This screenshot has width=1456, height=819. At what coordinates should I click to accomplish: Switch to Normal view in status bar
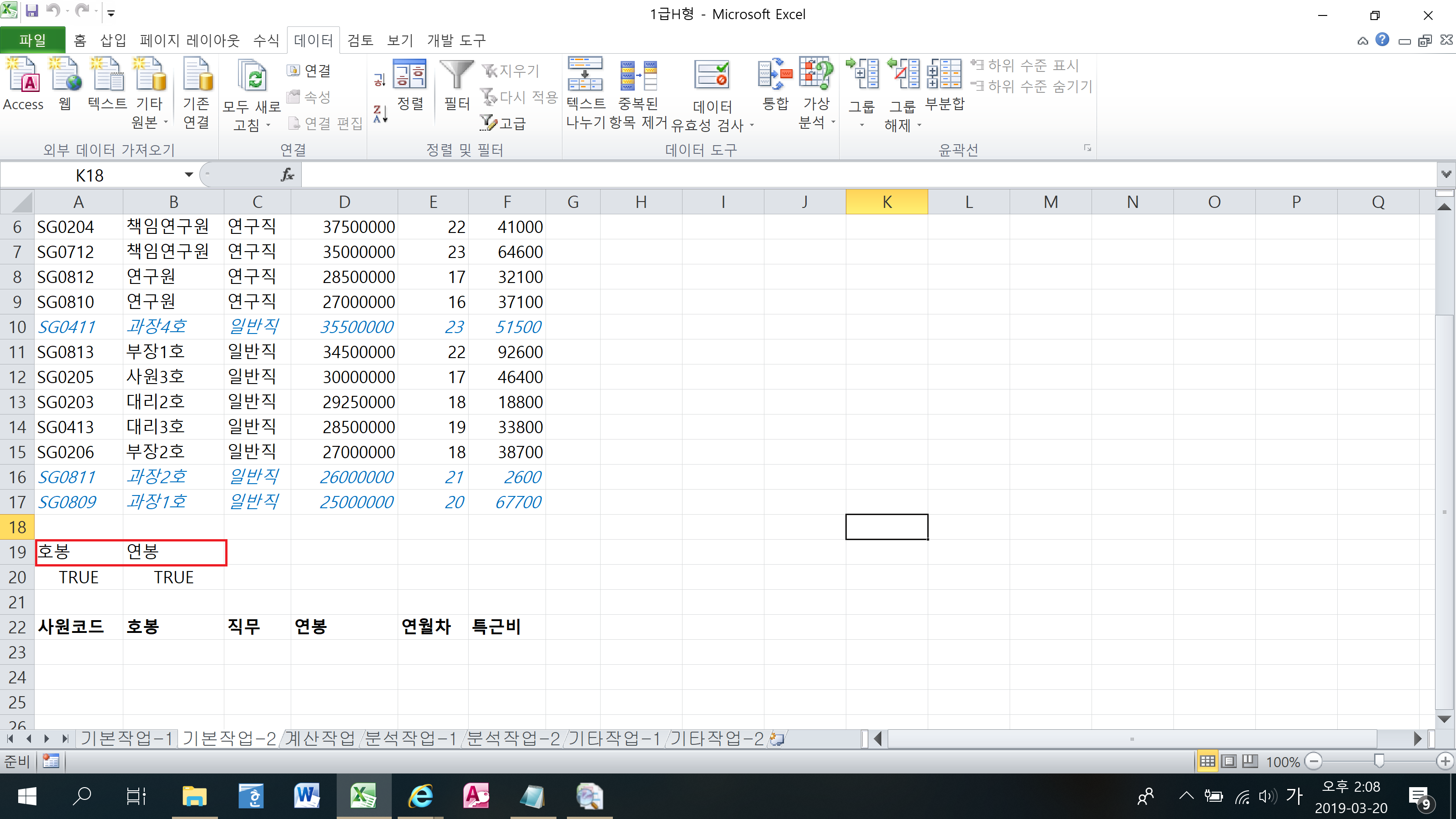(1207, 761)
